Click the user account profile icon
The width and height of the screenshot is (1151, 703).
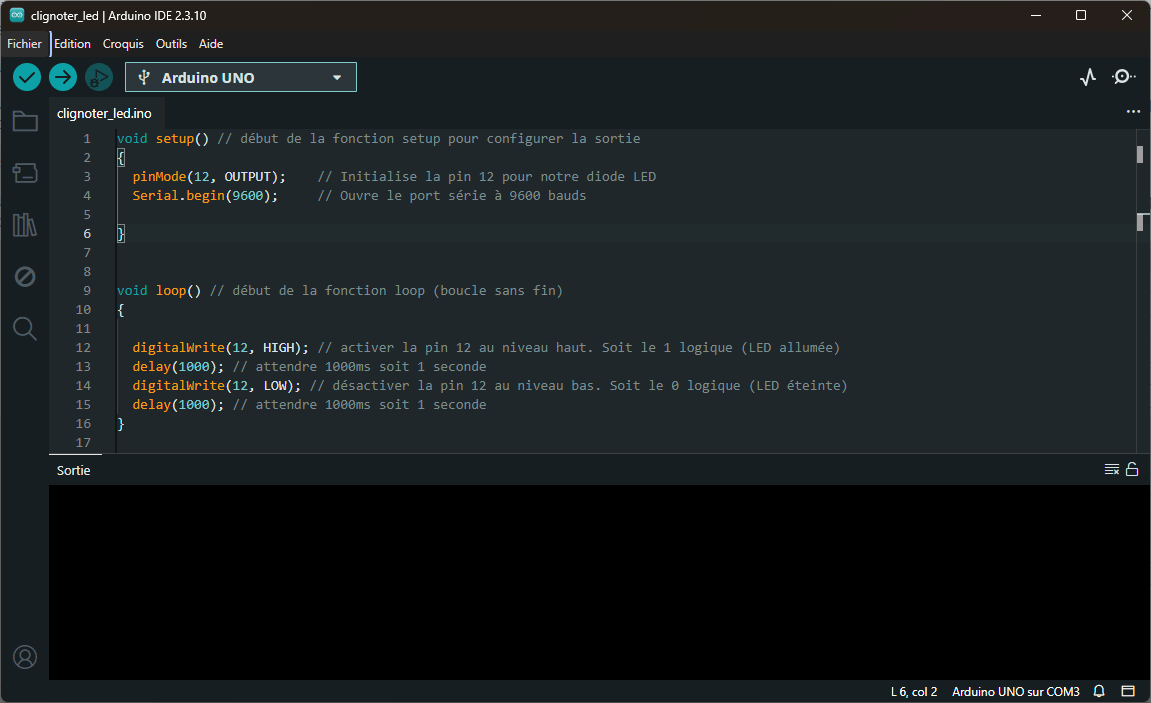[x=25, y=657]
